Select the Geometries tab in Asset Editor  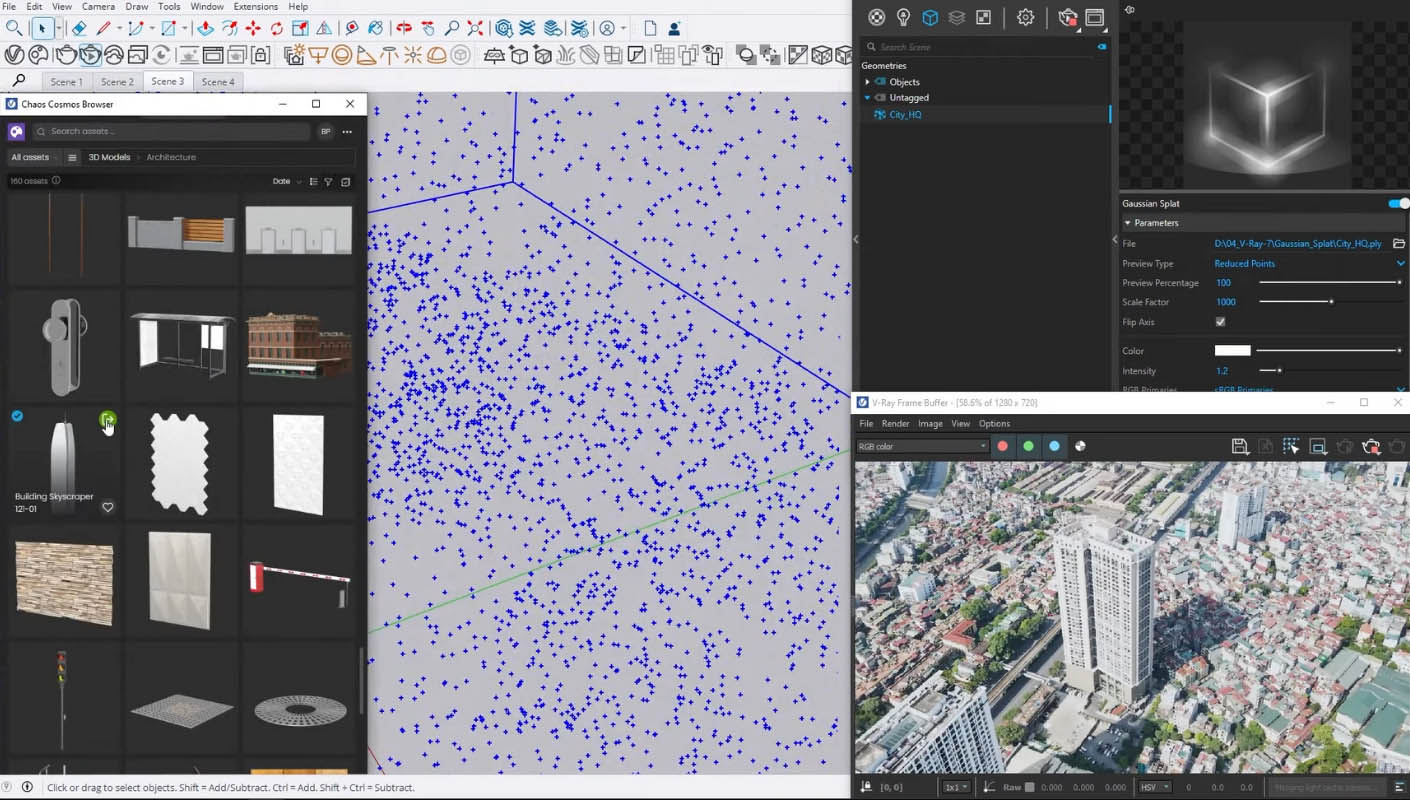(x=931, y=17)
